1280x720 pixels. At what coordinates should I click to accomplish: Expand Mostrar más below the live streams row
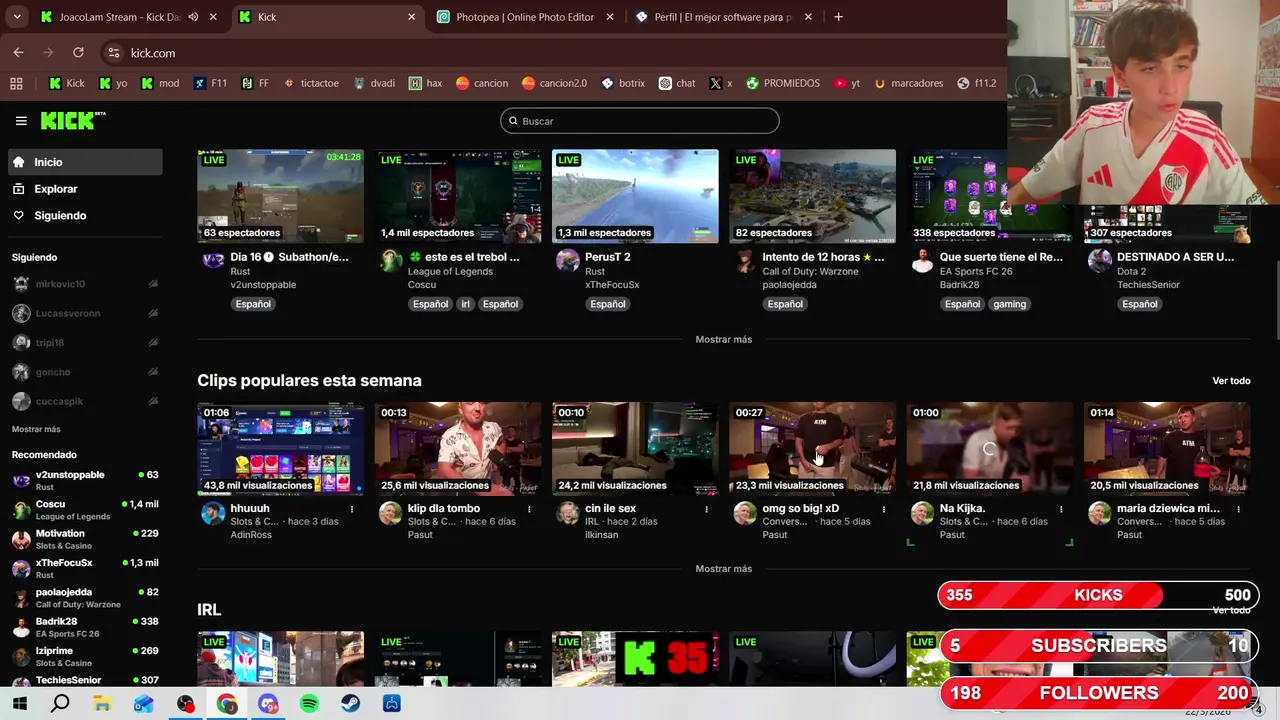724,340
